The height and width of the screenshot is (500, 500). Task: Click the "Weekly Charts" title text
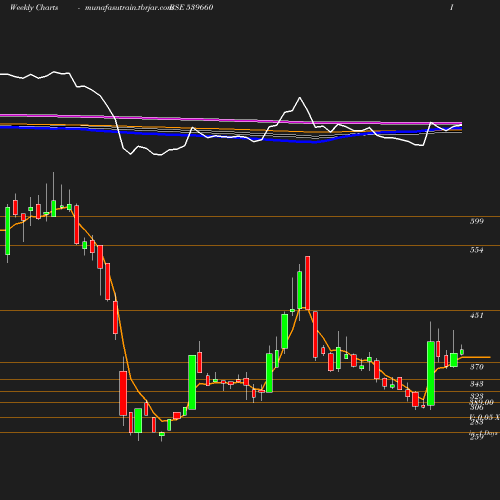(34, 8)
